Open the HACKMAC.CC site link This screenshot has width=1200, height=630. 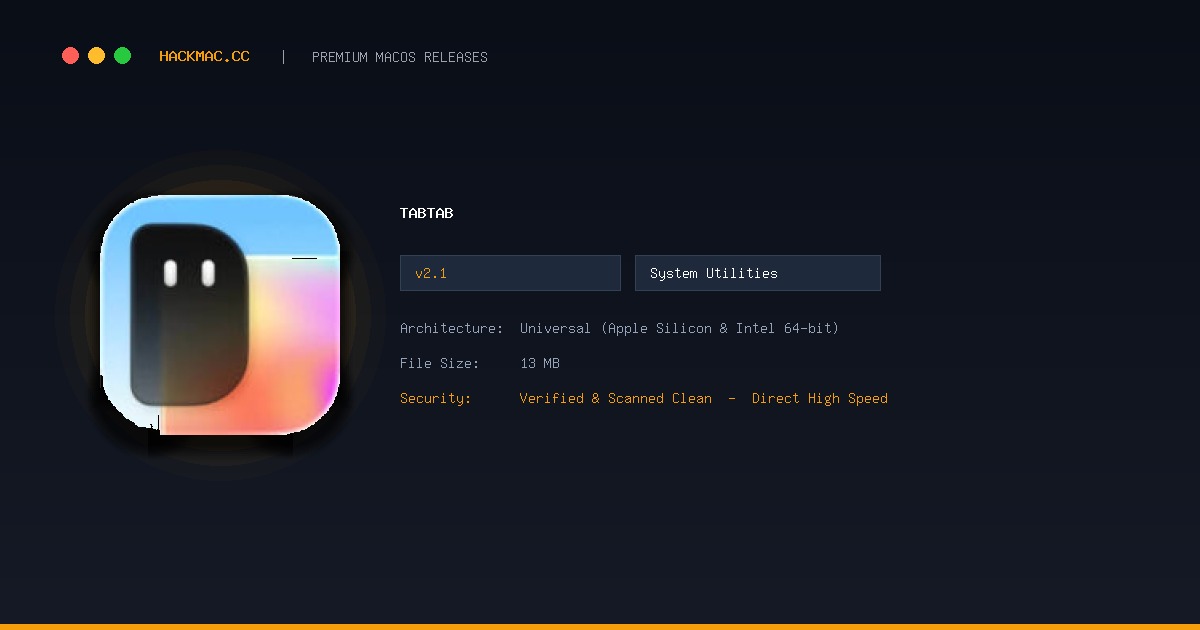(x=204, y=57)
